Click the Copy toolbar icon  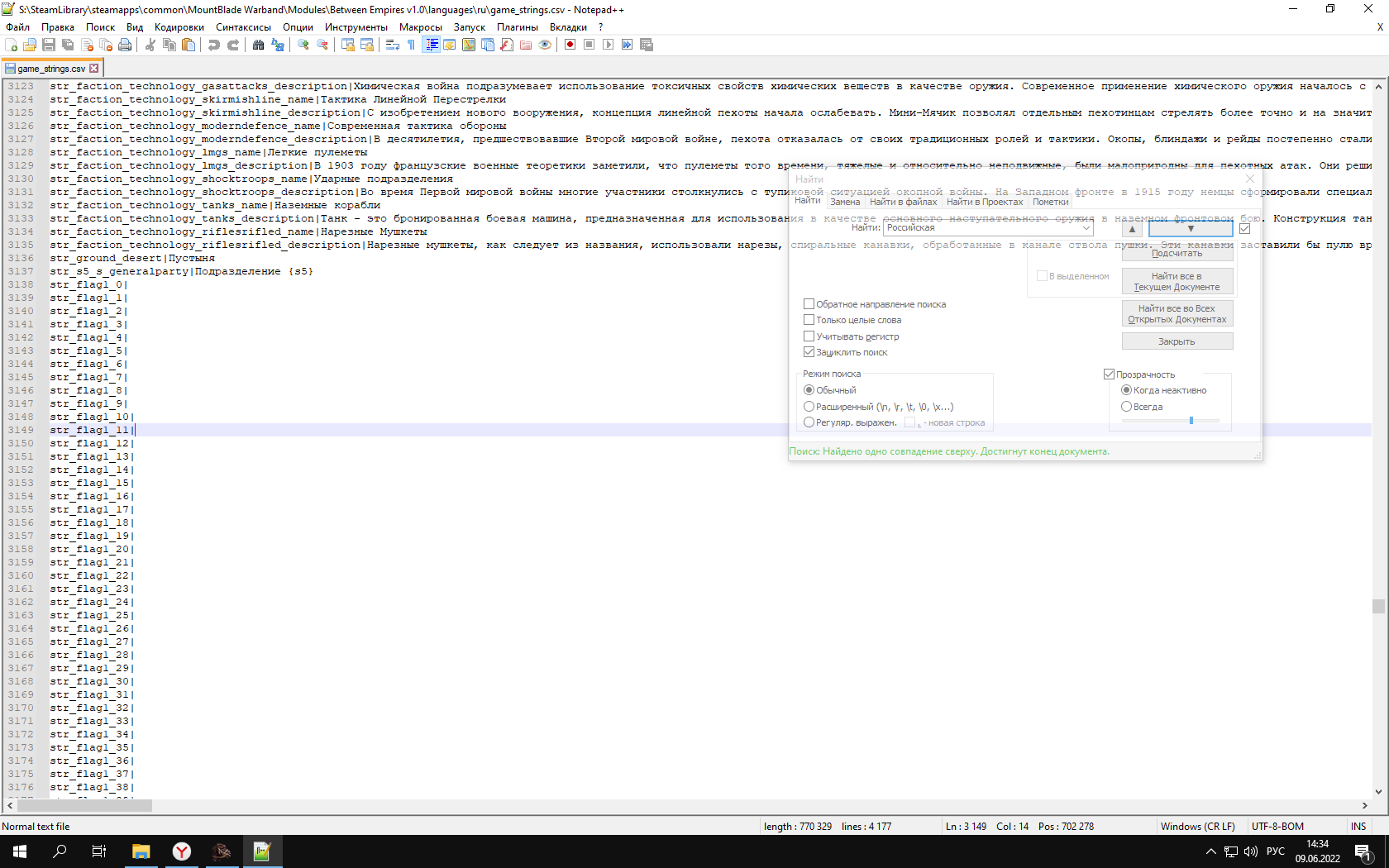169,45
